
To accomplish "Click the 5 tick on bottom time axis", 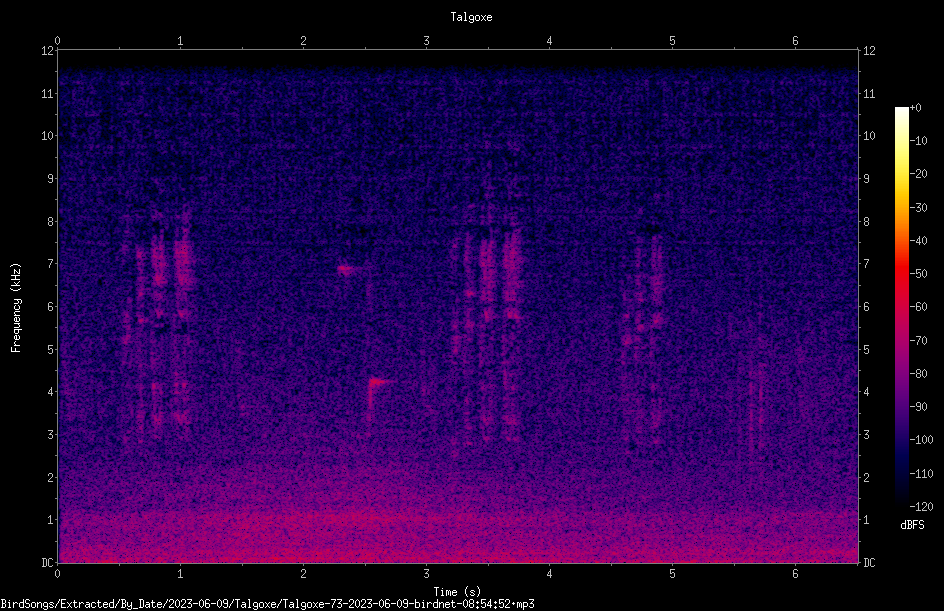I will pos(672,574).
